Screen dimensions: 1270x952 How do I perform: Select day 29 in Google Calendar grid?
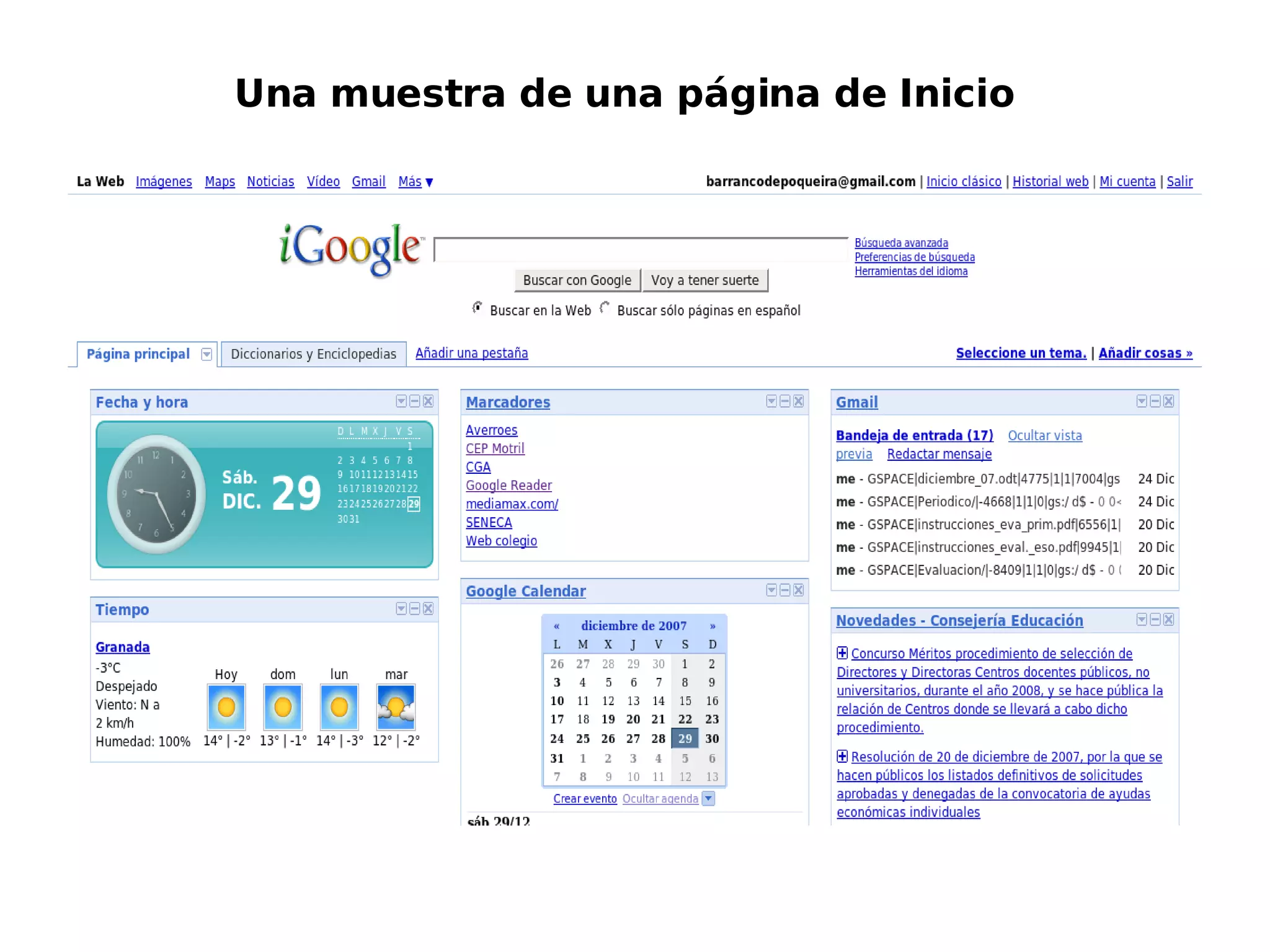click(685, 739)
